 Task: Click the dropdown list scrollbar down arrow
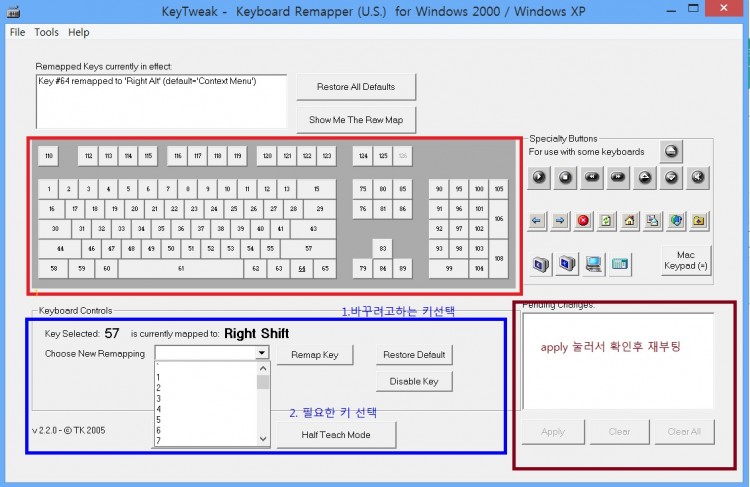263,439
